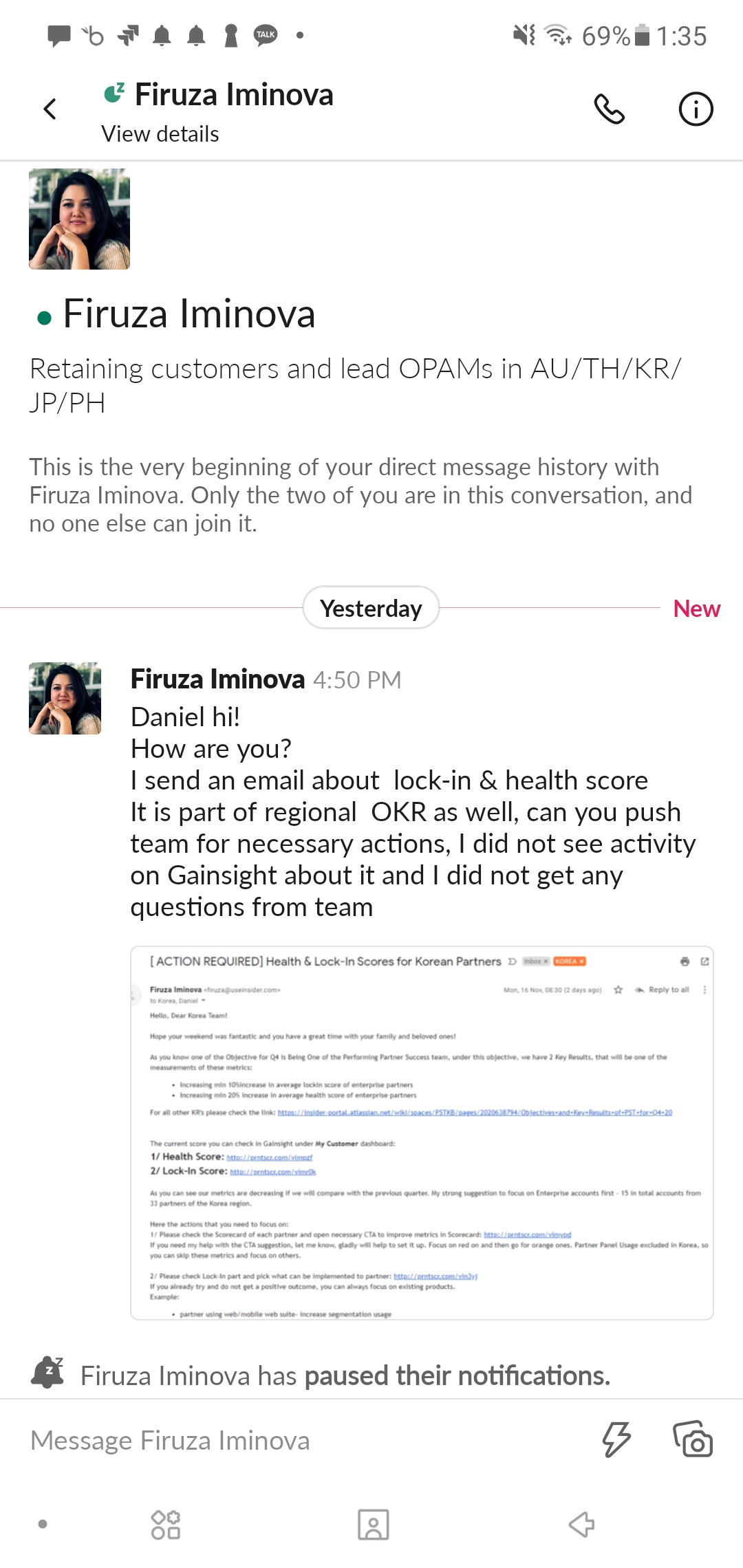Start a call with the phone icon

click(x=609, y=109)
